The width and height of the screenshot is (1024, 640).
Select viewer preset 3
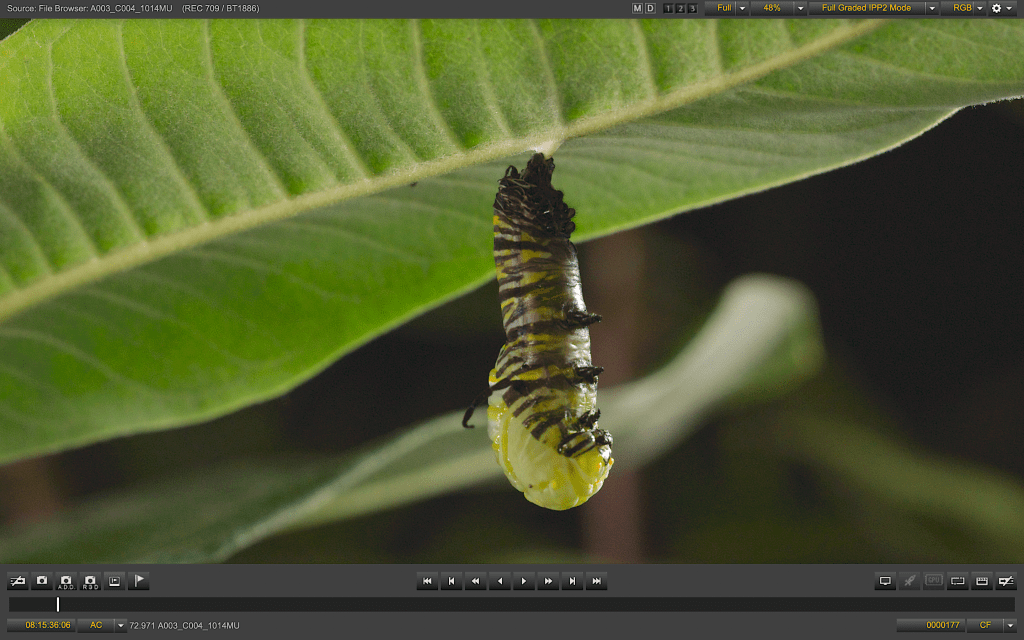click(x=692, y=8)
